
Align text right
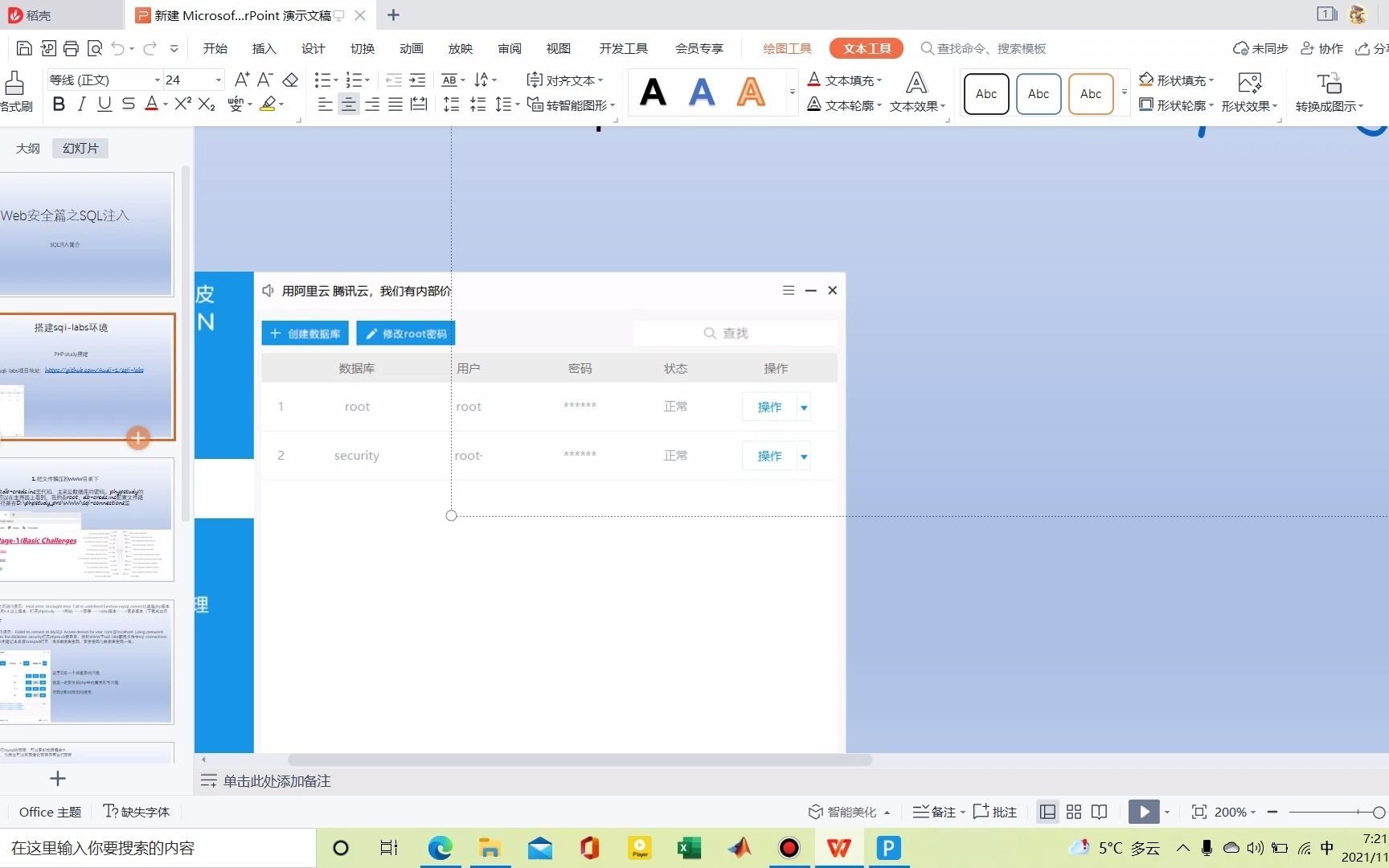(371, 104)
